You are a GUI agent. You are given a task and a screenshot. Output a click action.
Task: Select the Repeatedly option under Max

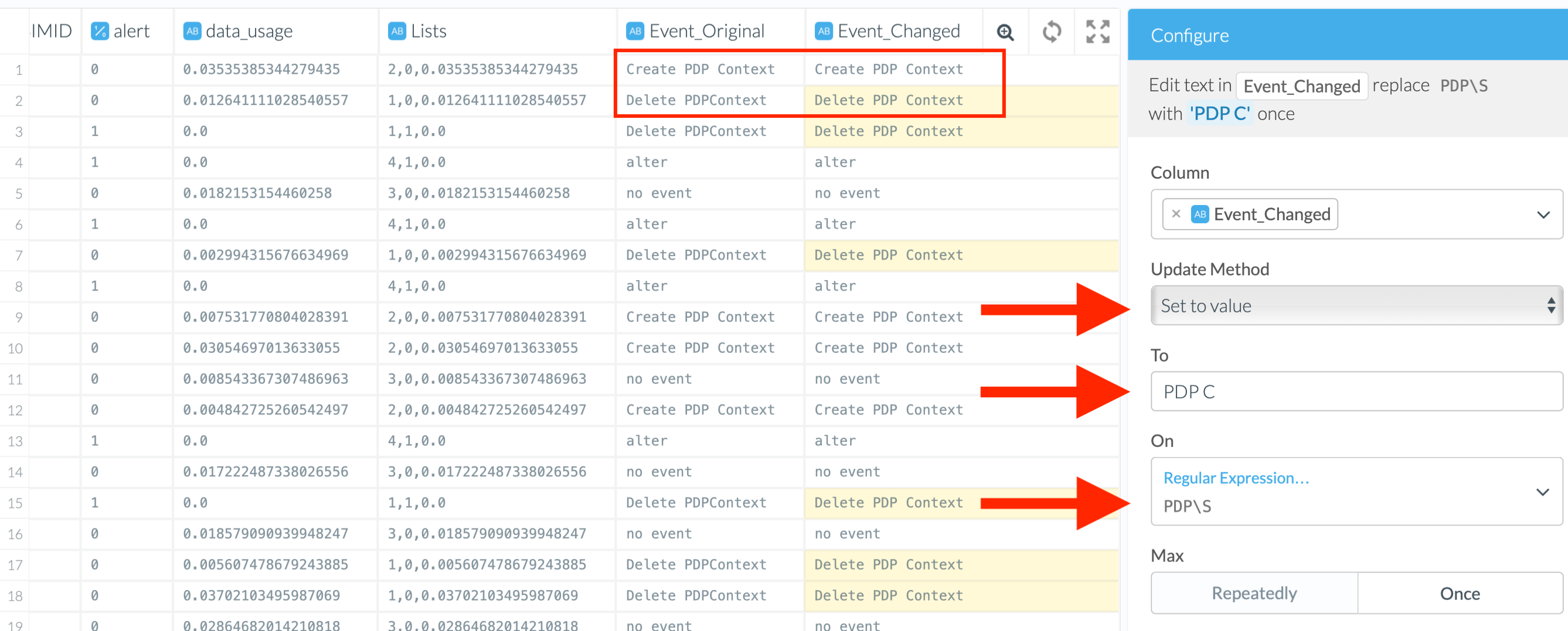(x=1254, y=594)
